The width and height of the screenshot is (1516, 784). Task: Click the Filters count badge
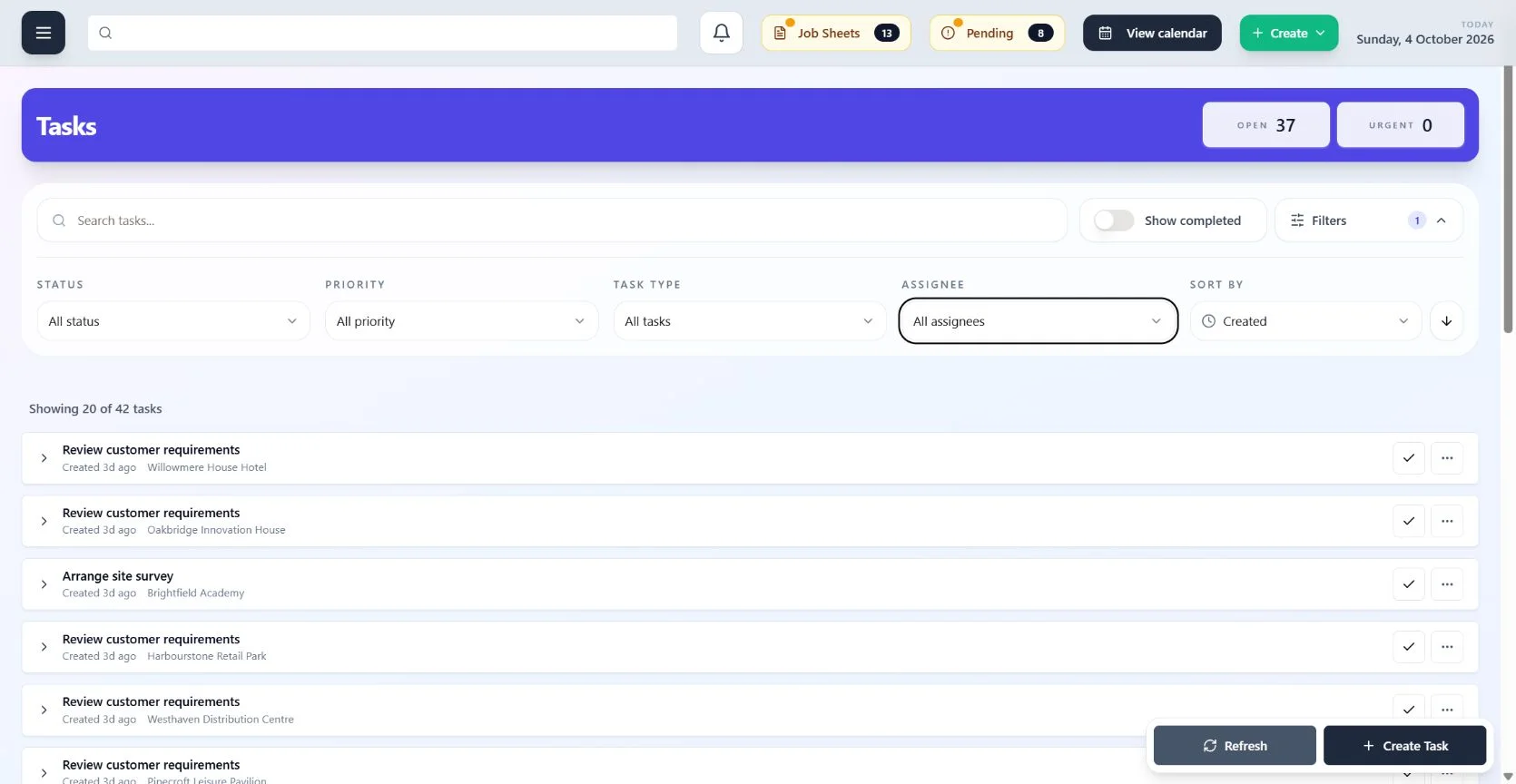point(1417,220)
